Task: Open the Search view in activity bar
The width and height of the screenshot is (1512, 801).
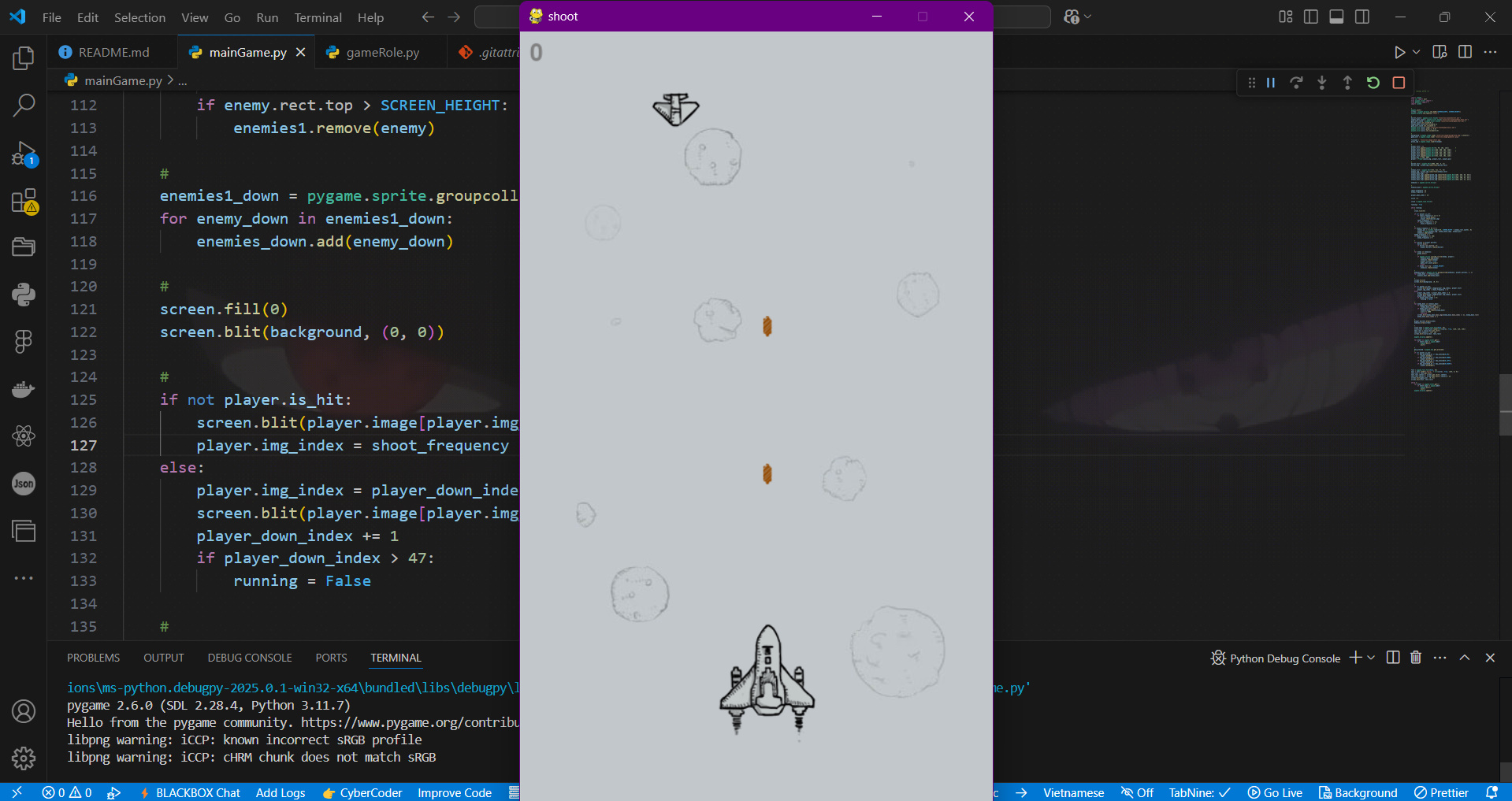Action: tap(24, 105)
